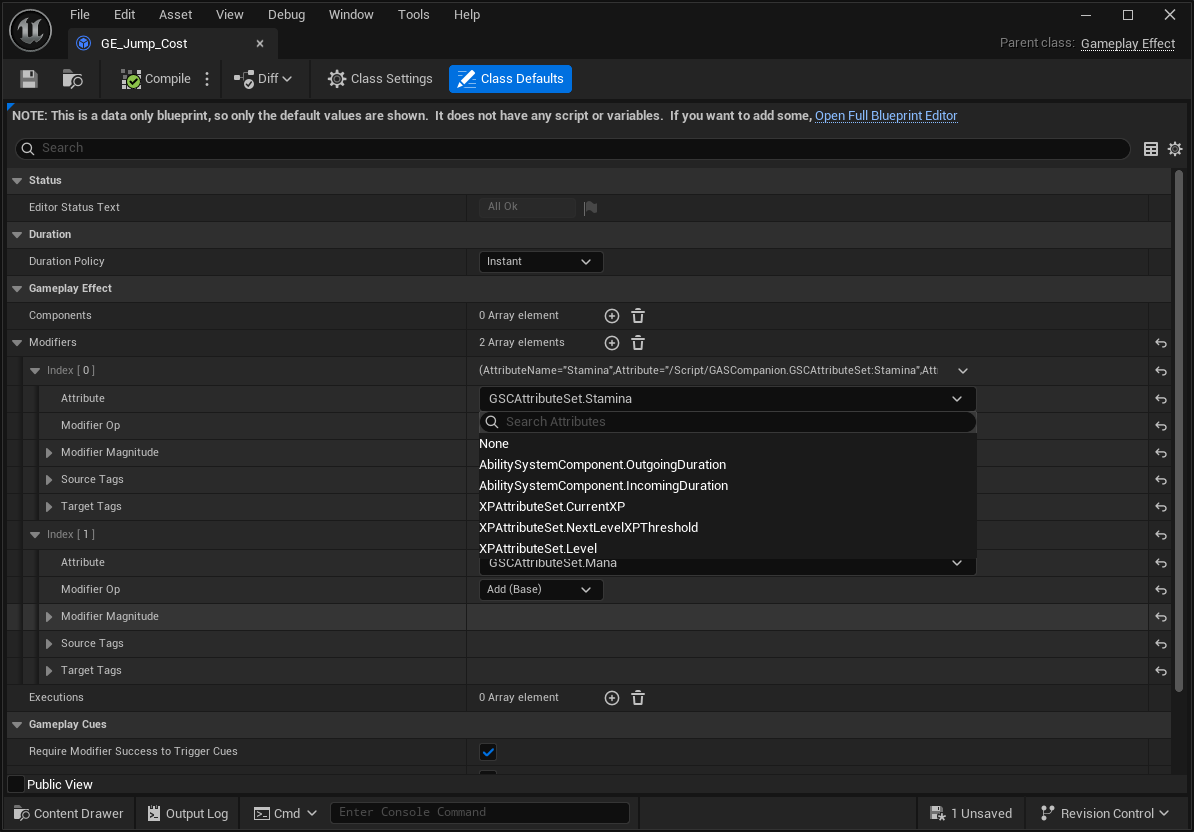Image resolution: width=1194 pixels, height=832 pixels.
Task: Open GSCAttributeSet.Stamina attribute dropdown
Action: (x=727, y=399)
